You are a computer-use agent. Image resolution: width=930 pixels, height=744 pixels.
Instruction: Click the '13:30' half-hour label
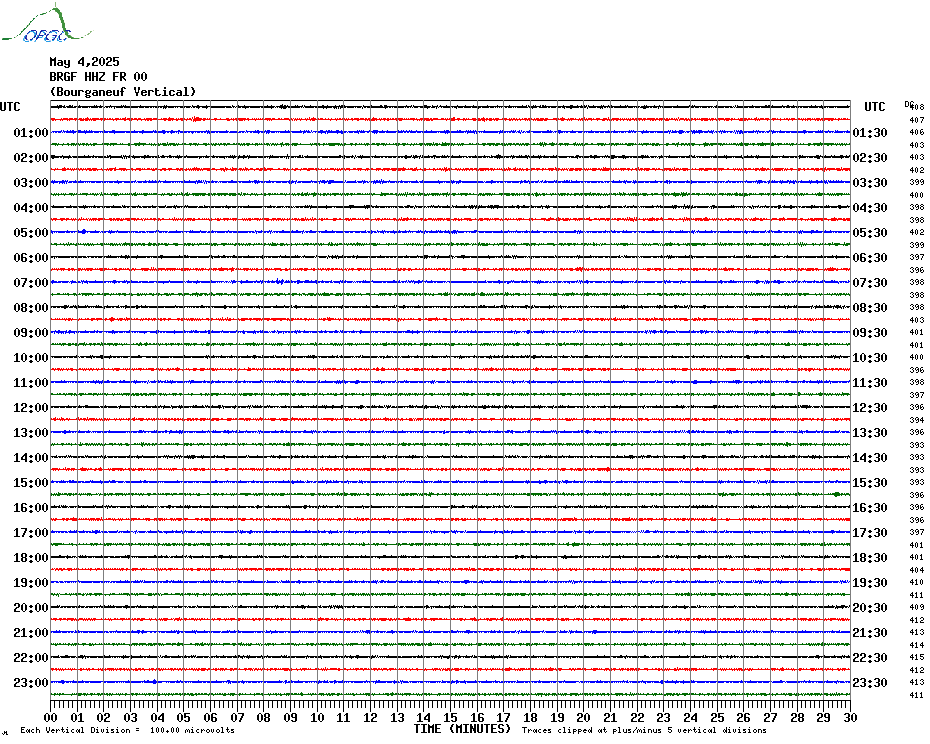tap(870, 433)
